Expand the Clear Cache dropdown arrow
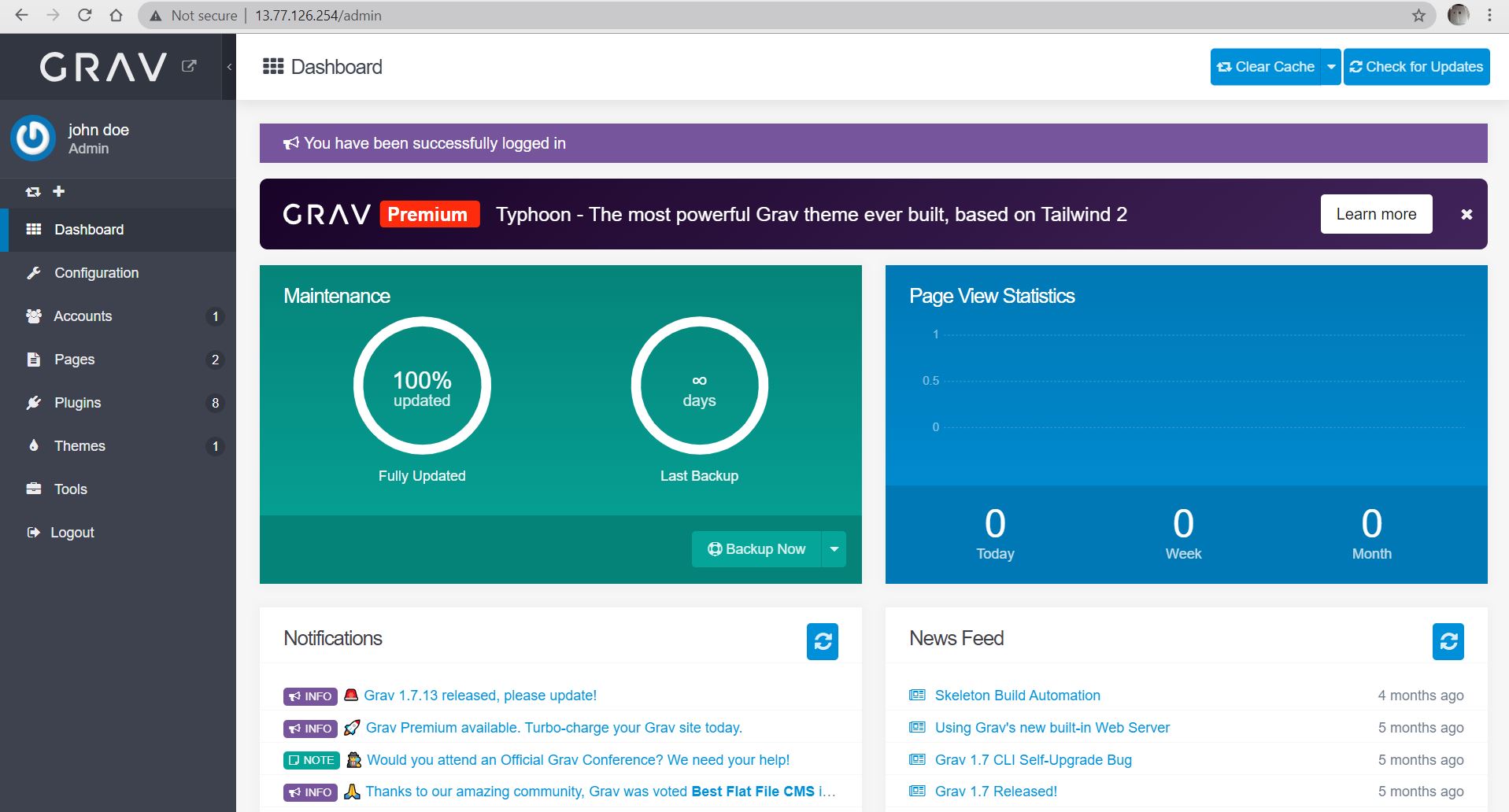1509x812 pixels. 1331,67
